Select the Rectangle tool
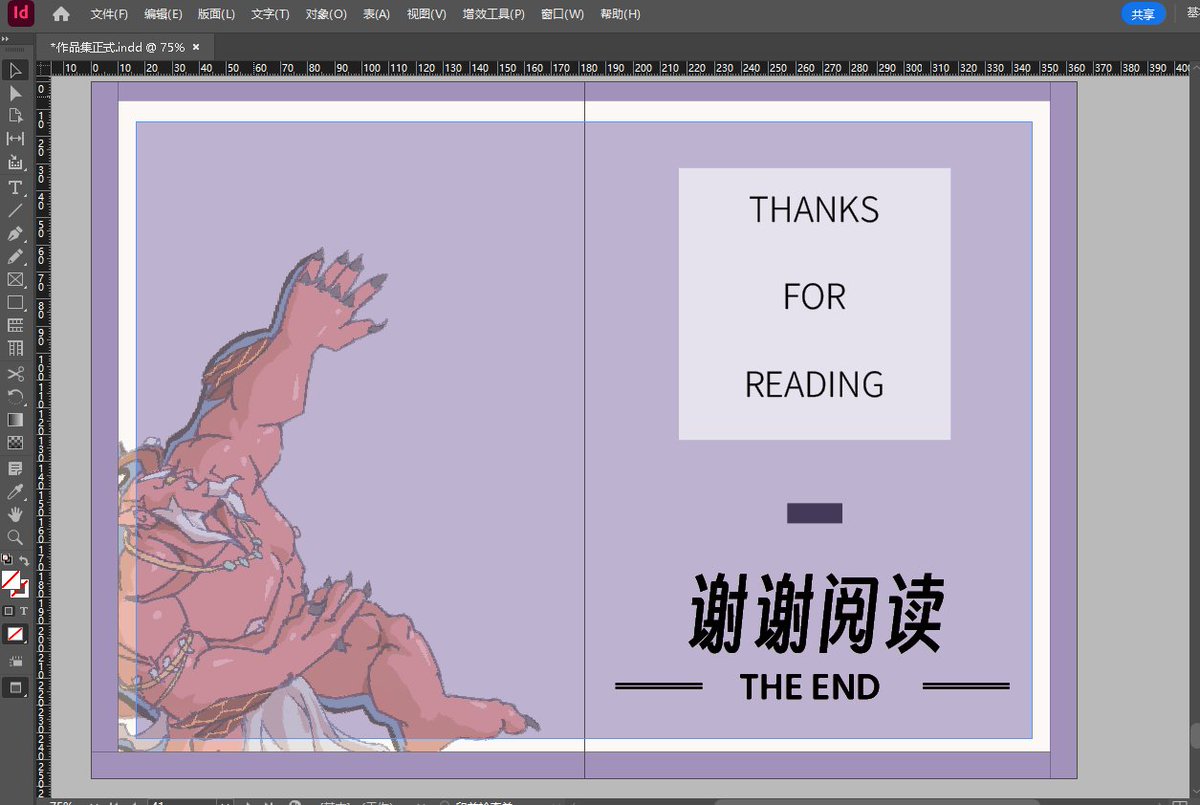 click(15, 302)
